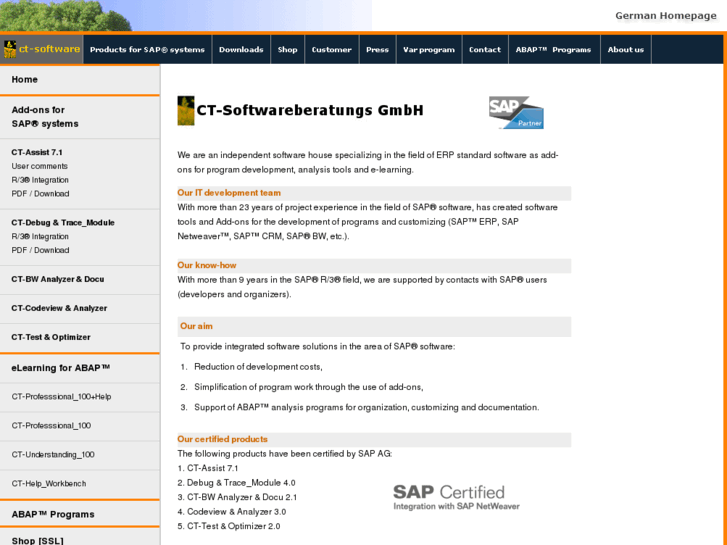
Task: Open CT-Help_Workbench link
Action: click(49, 484)
